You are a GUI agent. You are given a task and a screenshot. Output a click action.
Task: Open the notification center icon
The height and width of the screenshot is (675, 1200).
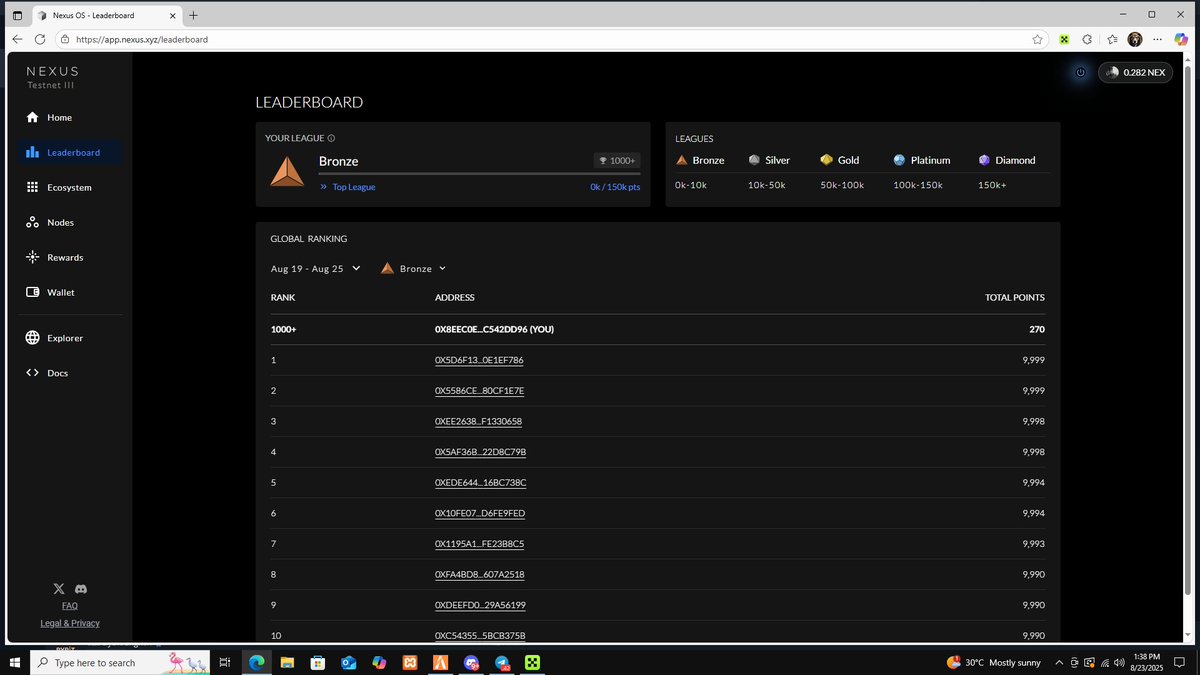coord(1181,662)
